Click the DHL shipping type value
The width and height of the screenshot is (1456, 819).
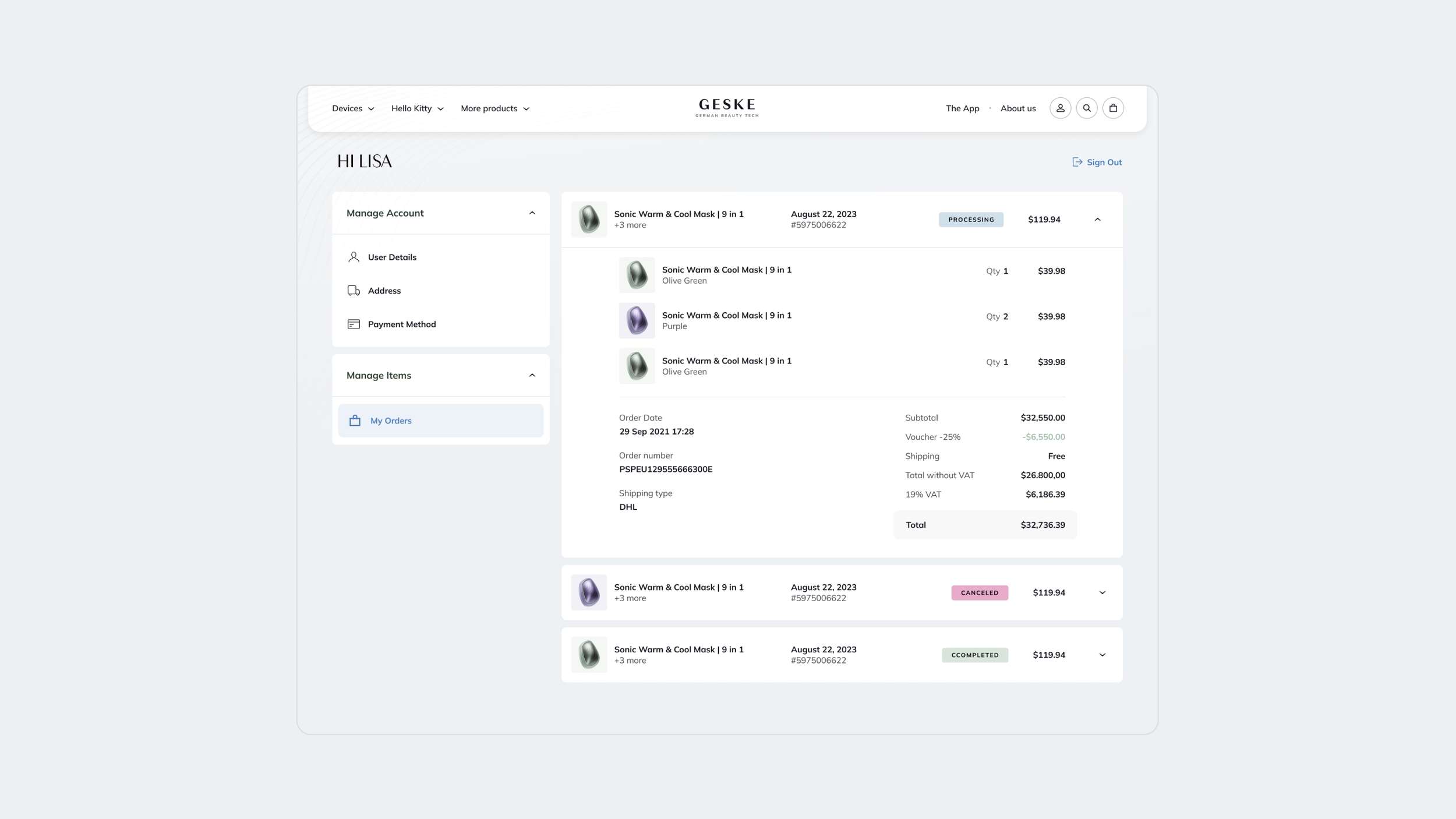point(628,507)
